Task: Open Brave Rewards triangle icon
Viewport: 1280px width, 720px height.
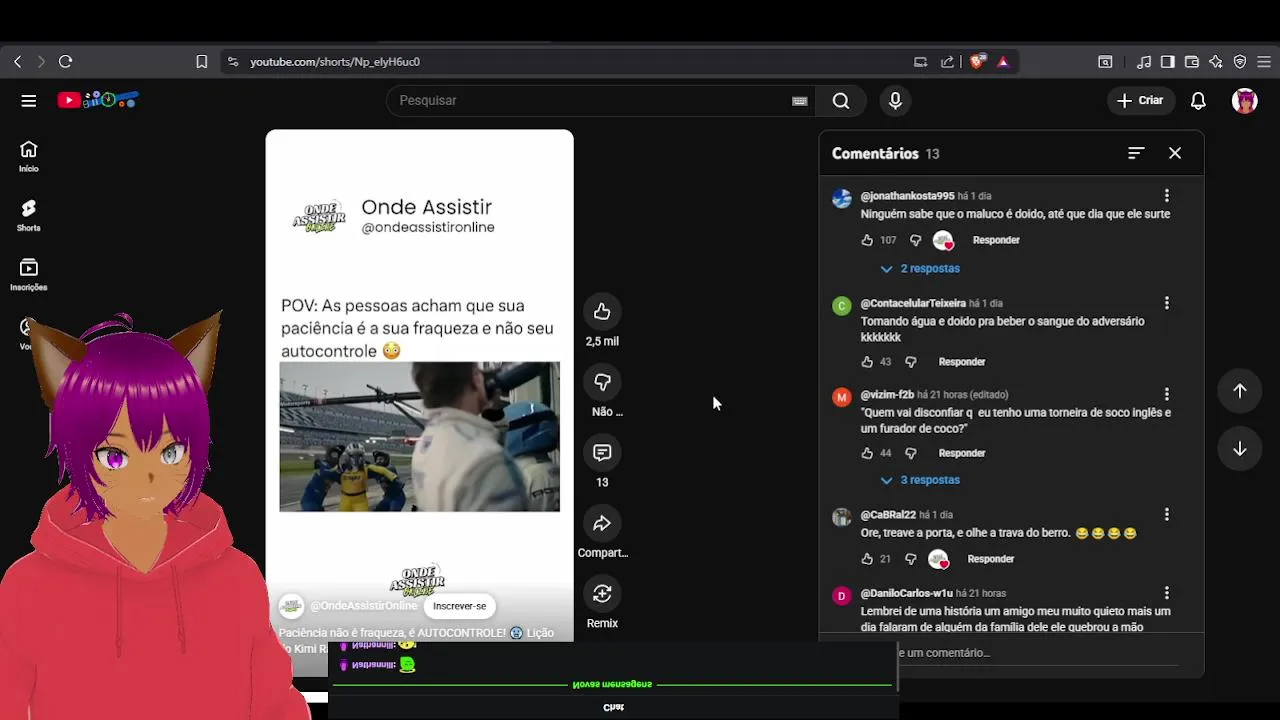Action: click(1003, 62)
